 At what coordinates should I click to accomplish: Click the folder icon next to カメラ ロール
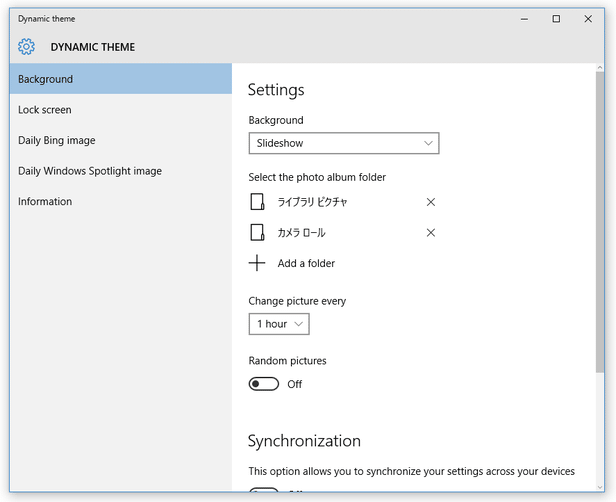click(257, 233)
